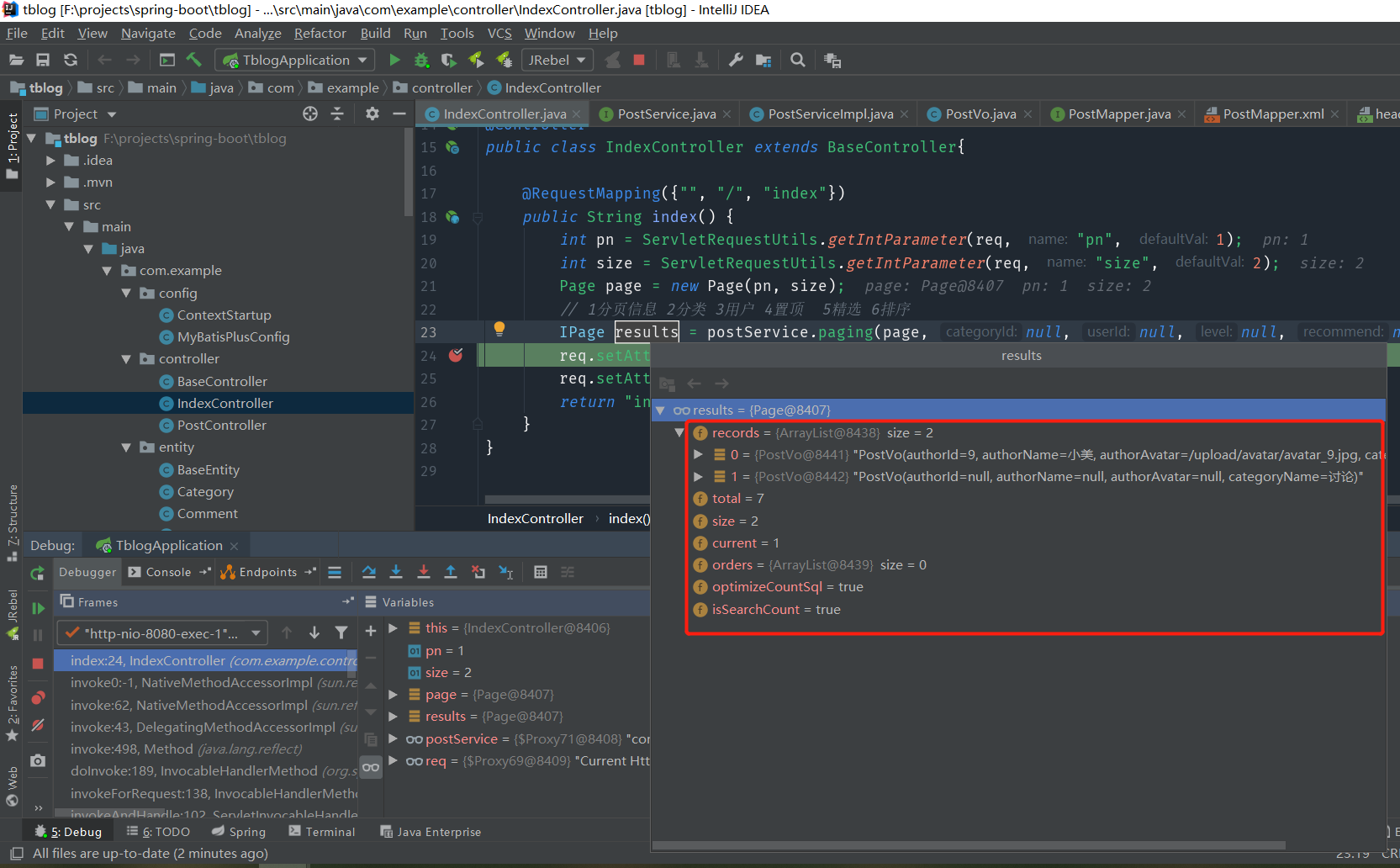Expand record 0 PostVo@8441 in popup
Image resolution: width=1400 pixels, height=868 pixels.
(x=698, y=455)
